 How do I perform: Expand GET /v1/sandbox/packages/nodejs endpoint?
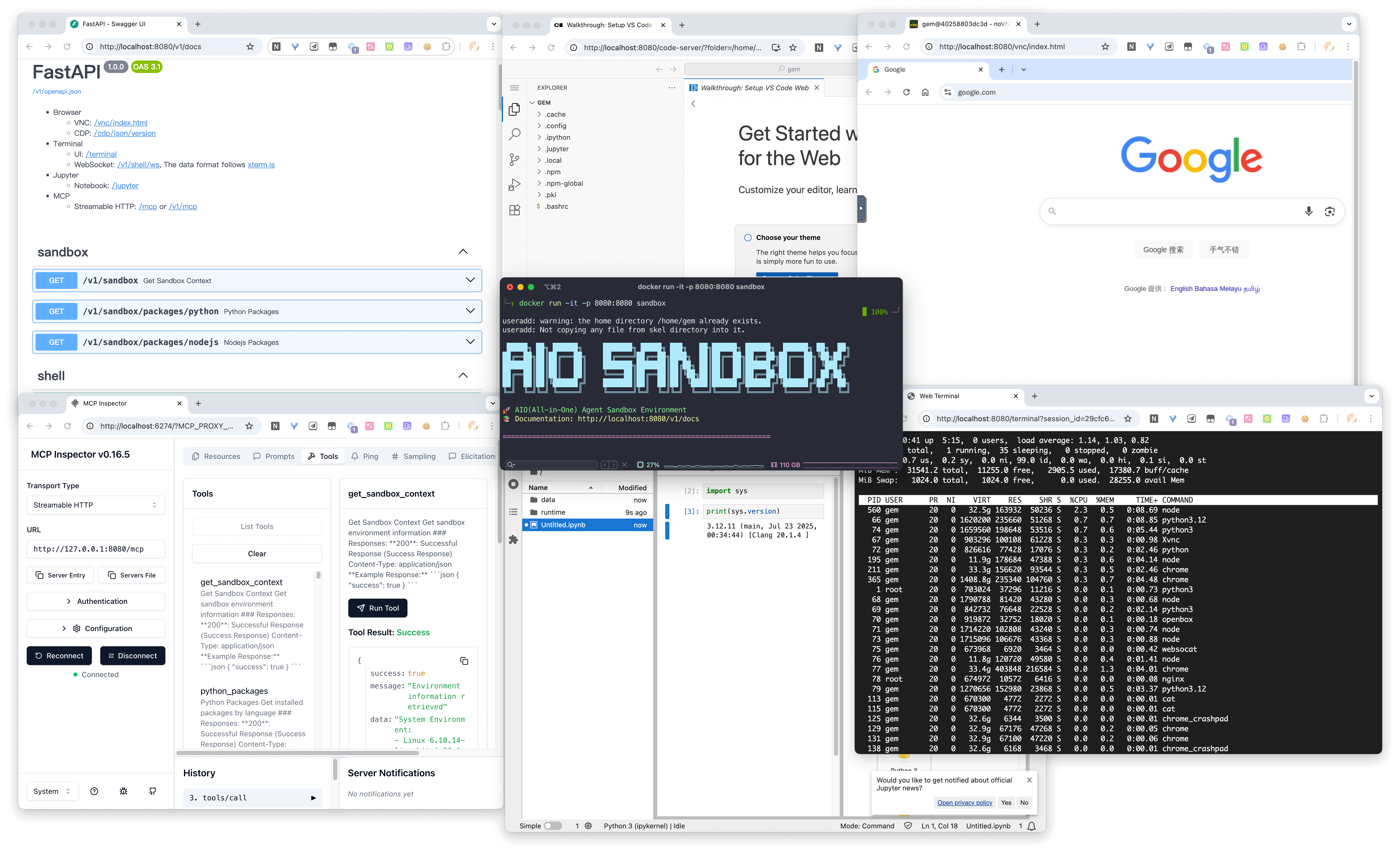click(x=470, y=341)
